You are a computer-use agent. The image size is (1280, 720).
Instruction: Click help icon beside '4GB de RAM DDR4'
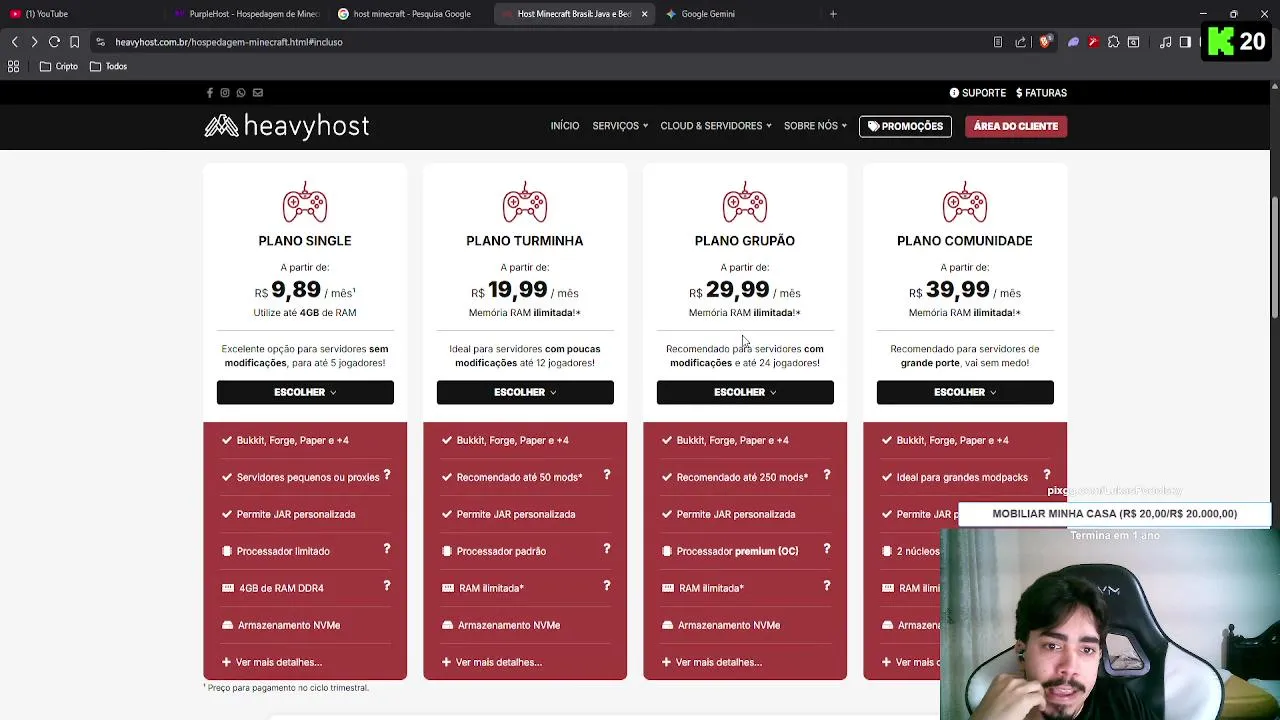pyautogui.click(x=387, y=586)
